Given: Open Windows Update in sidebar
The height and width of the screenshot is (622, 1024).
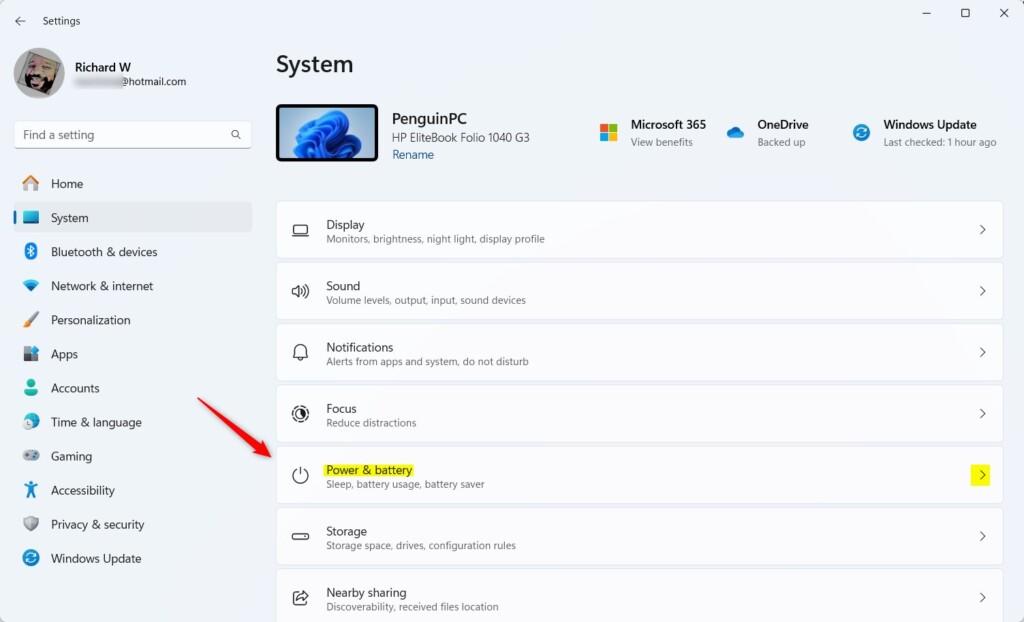Looking at the screenshot, I should pos(133,557).
